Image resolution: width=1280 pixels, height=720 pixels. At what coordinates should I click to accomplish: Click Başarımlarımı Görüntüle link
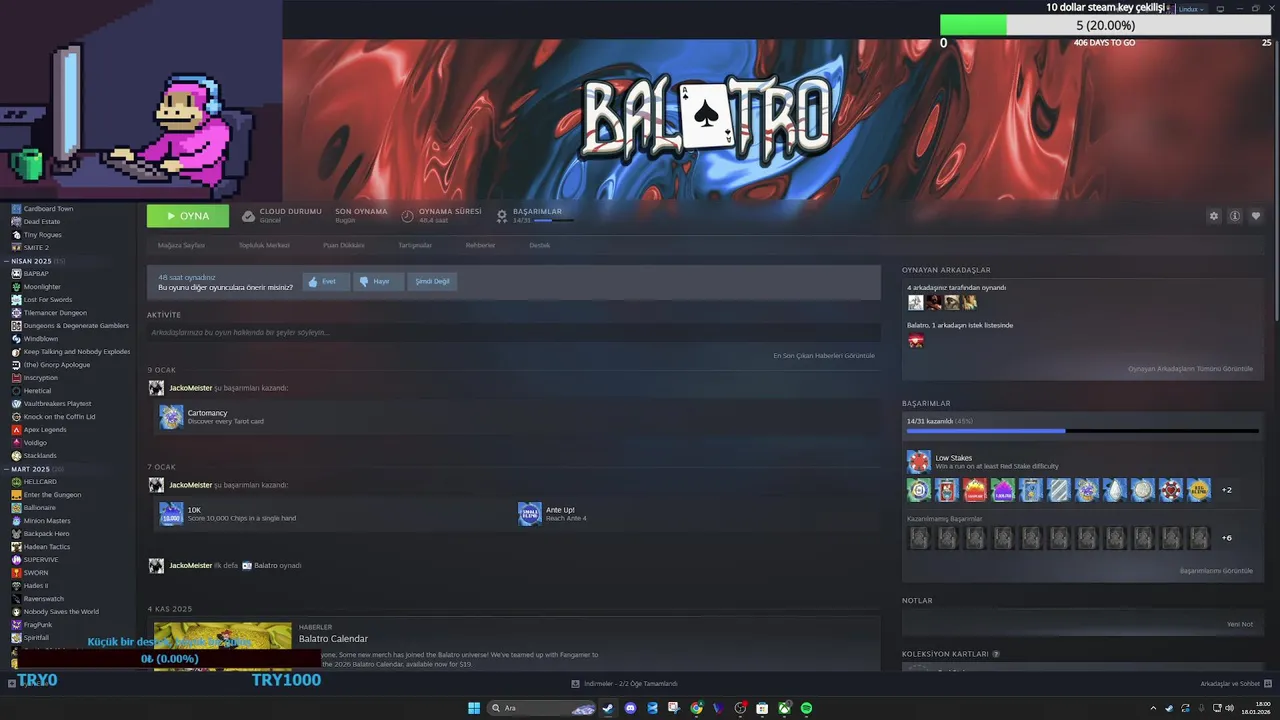tap(1216, 571)
